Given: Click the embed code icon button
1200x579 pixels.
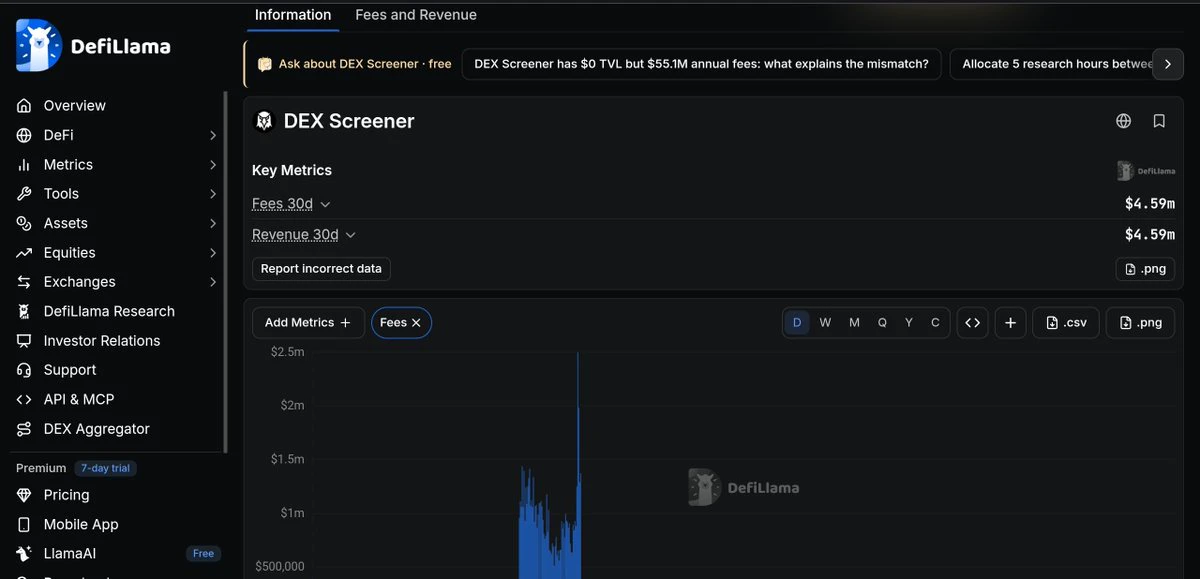Looking at the screenshot, I should pyautogui.click(x=972, y=323).
